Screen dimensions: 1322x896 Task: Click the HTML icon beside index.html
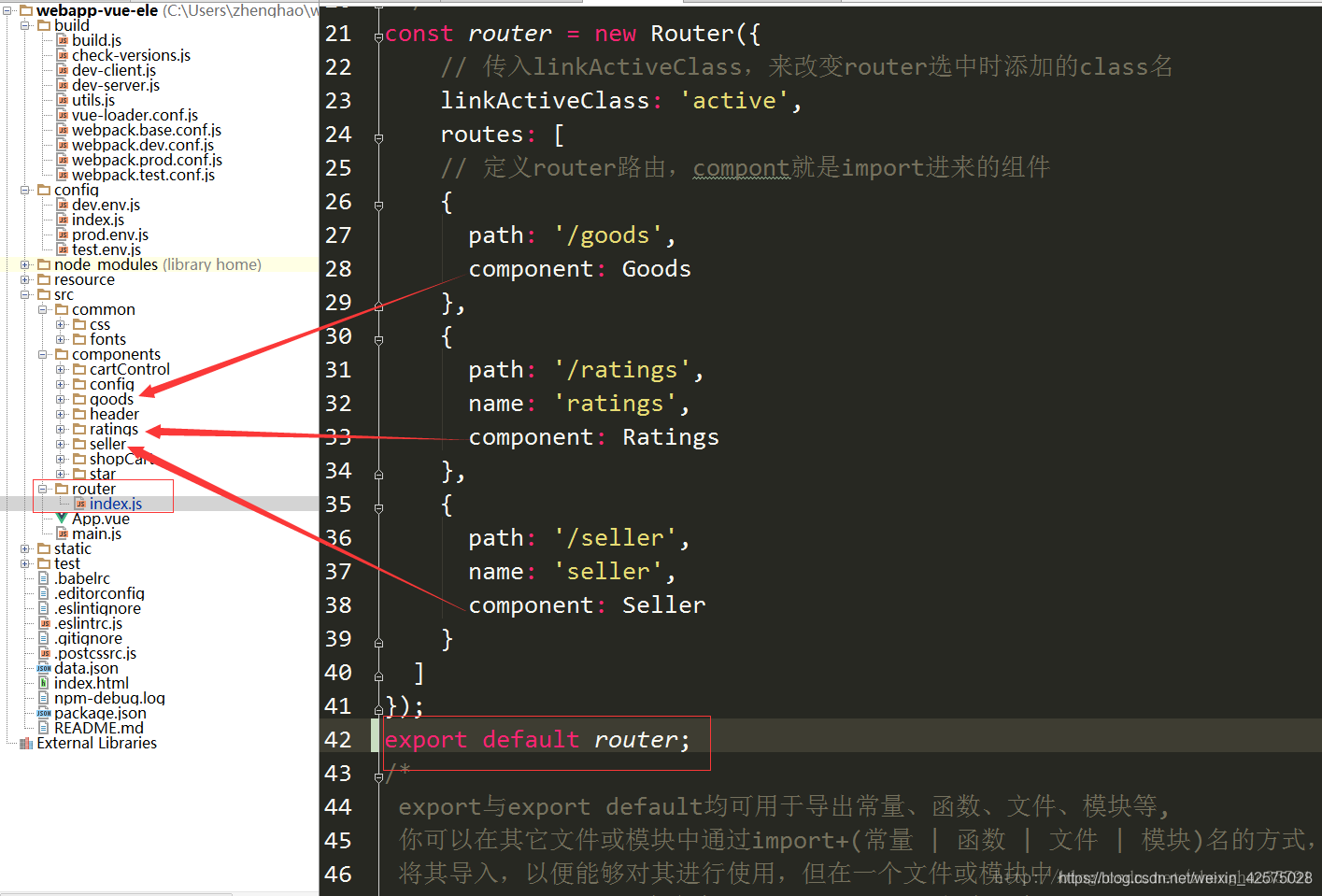click(44, 683)
